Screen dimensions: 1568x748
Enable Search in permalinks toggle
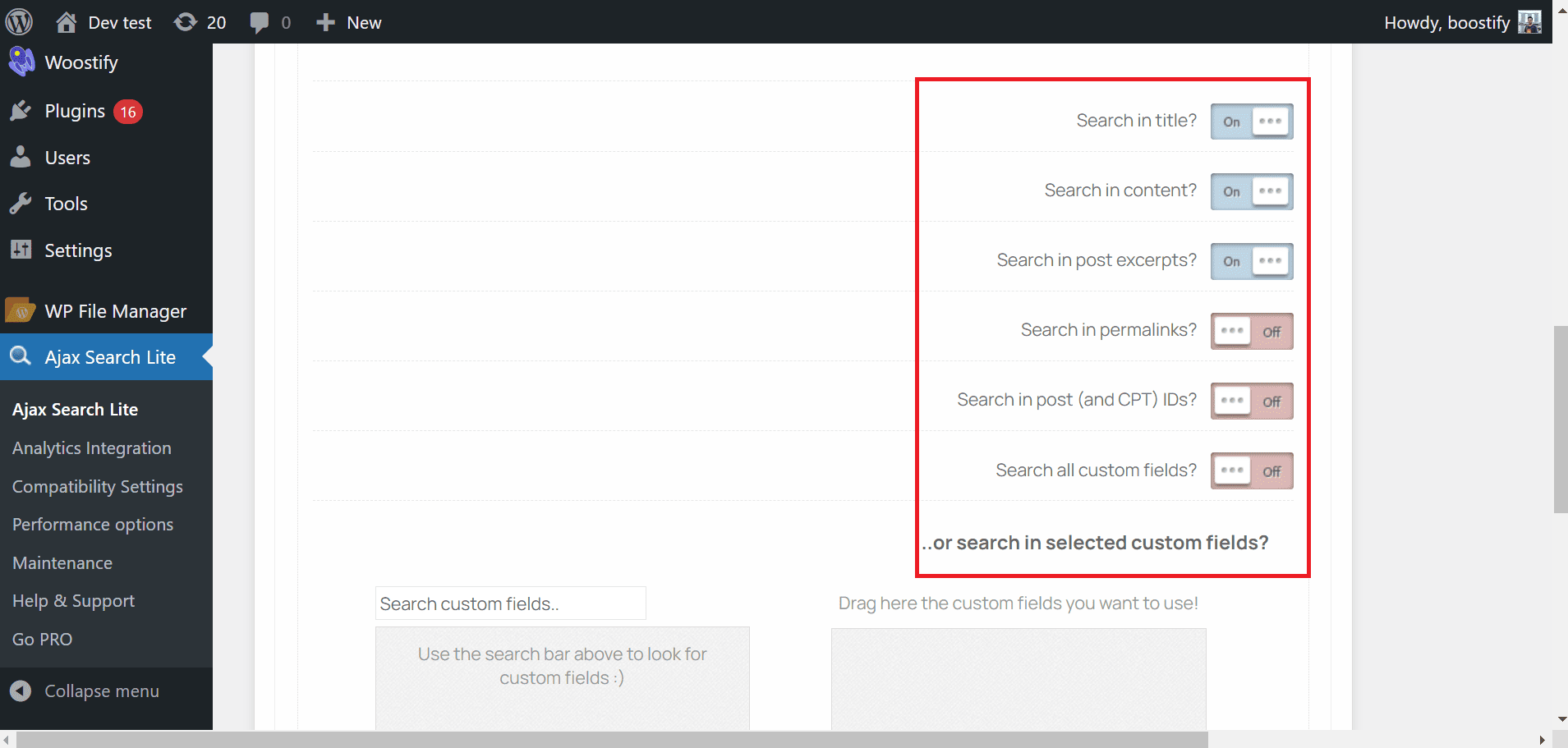1252,331
